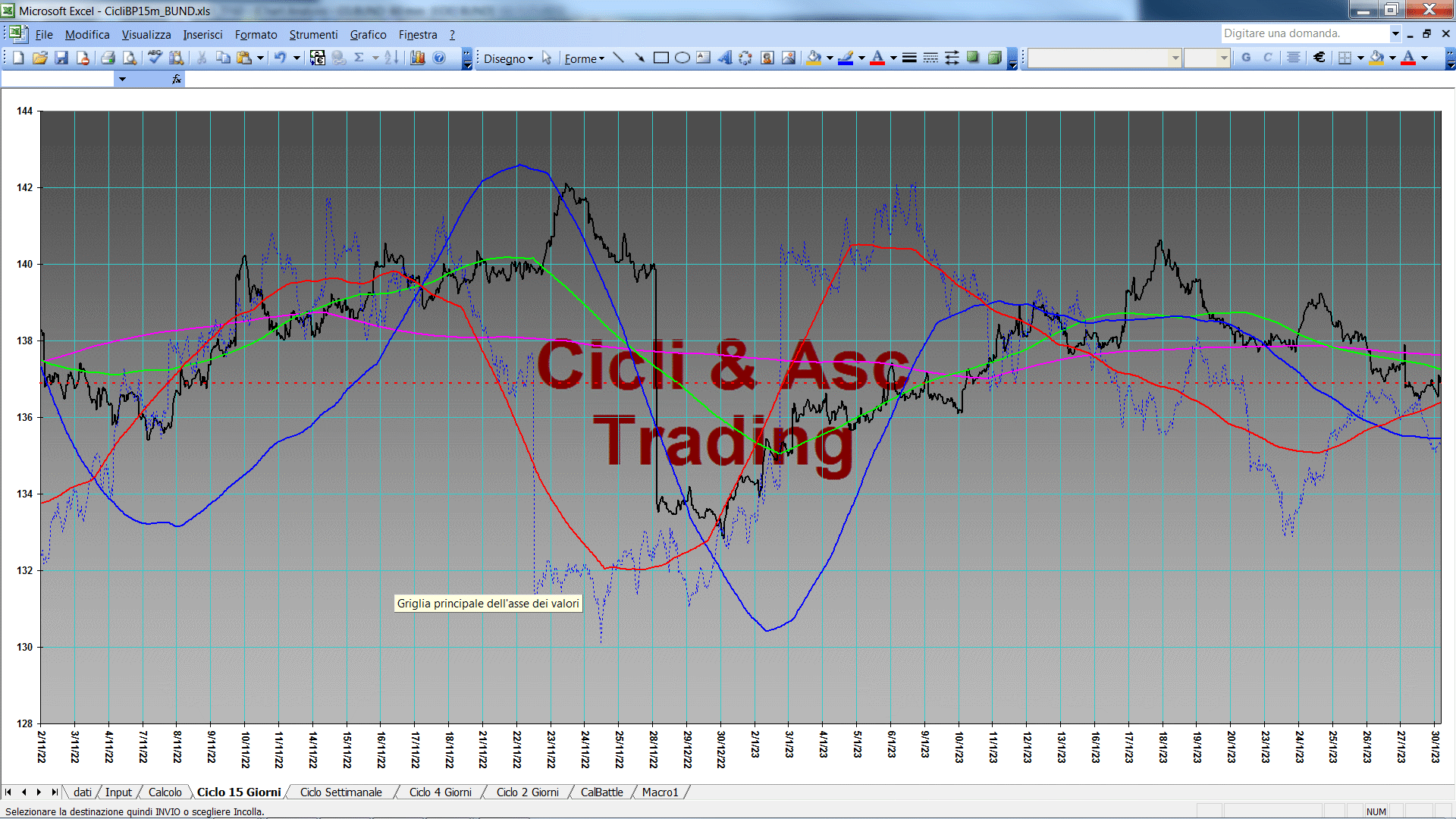Viewport: 1456px width, 819px height.
Task: Expand the font name combo box
Action: [1175, 58]
